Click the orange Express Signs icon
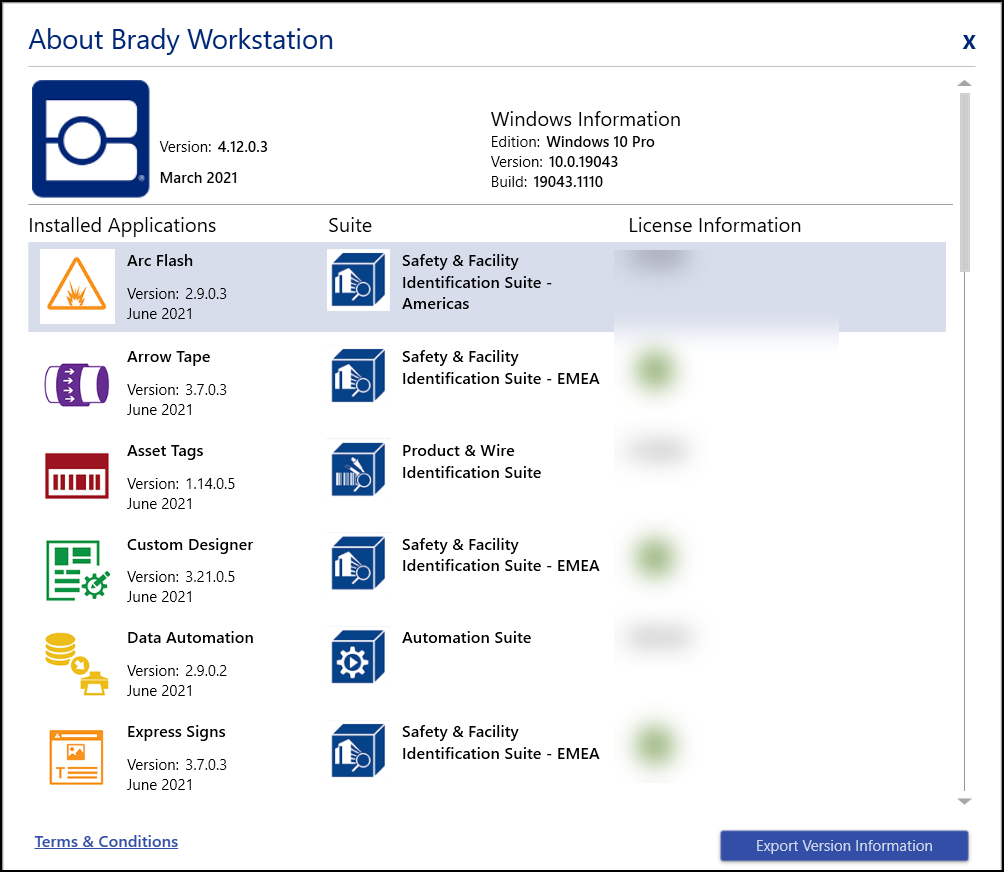 coord(77,757)
